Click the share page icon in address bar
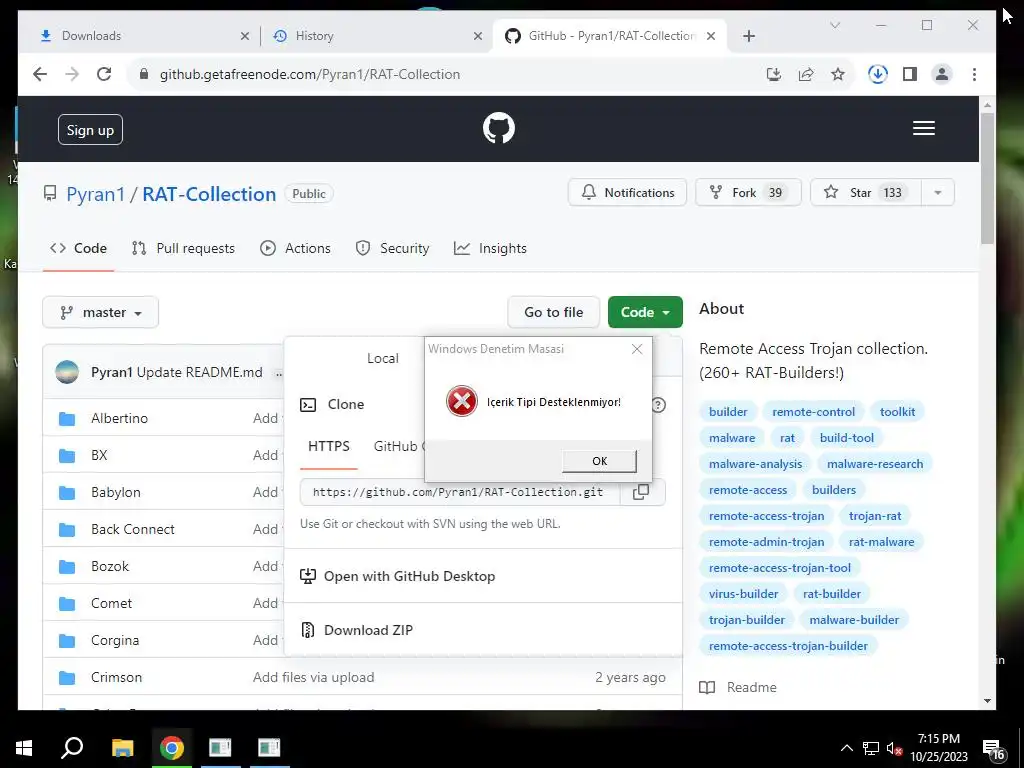The width and height of the screenshot is (1024, 768). [806, 74]
